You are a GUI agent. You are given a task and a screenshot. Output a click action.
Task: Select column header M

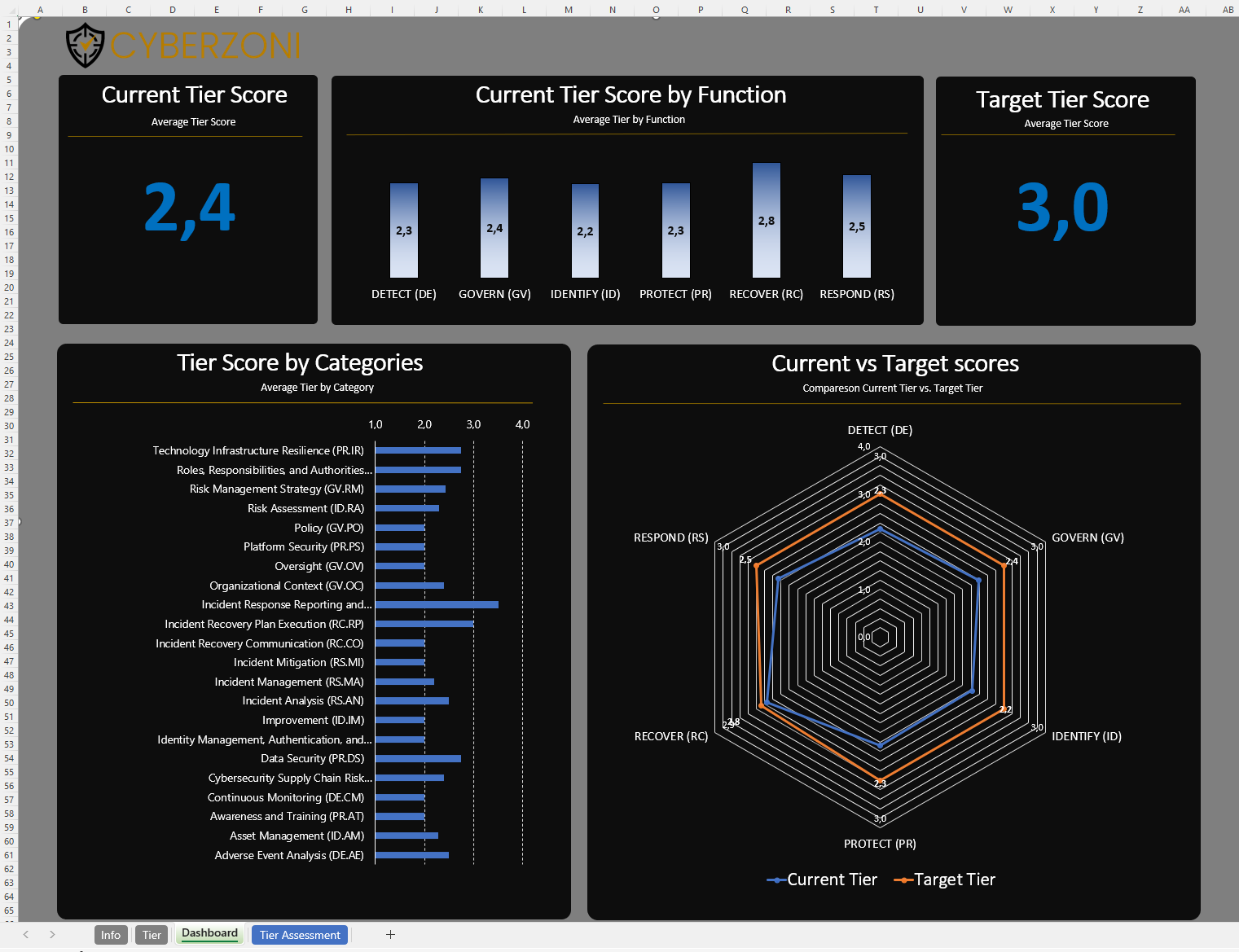pyautogui.click(x=568, y=10)
